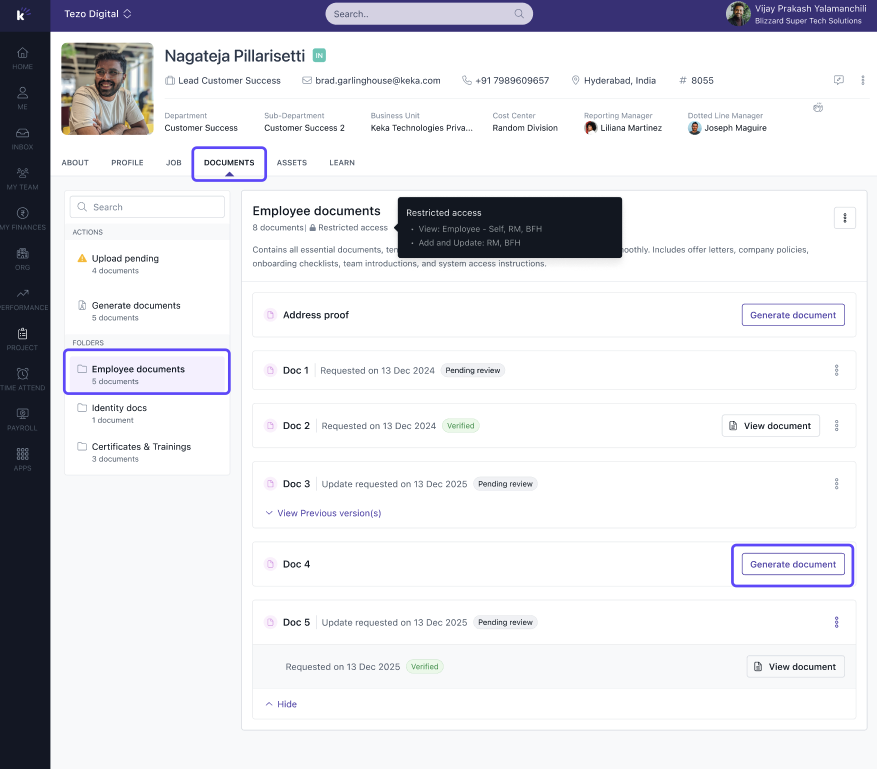Click the documents search field
The height and width of the screenshot is (769, 877).
pyautogui.click(x=150, y=207)
